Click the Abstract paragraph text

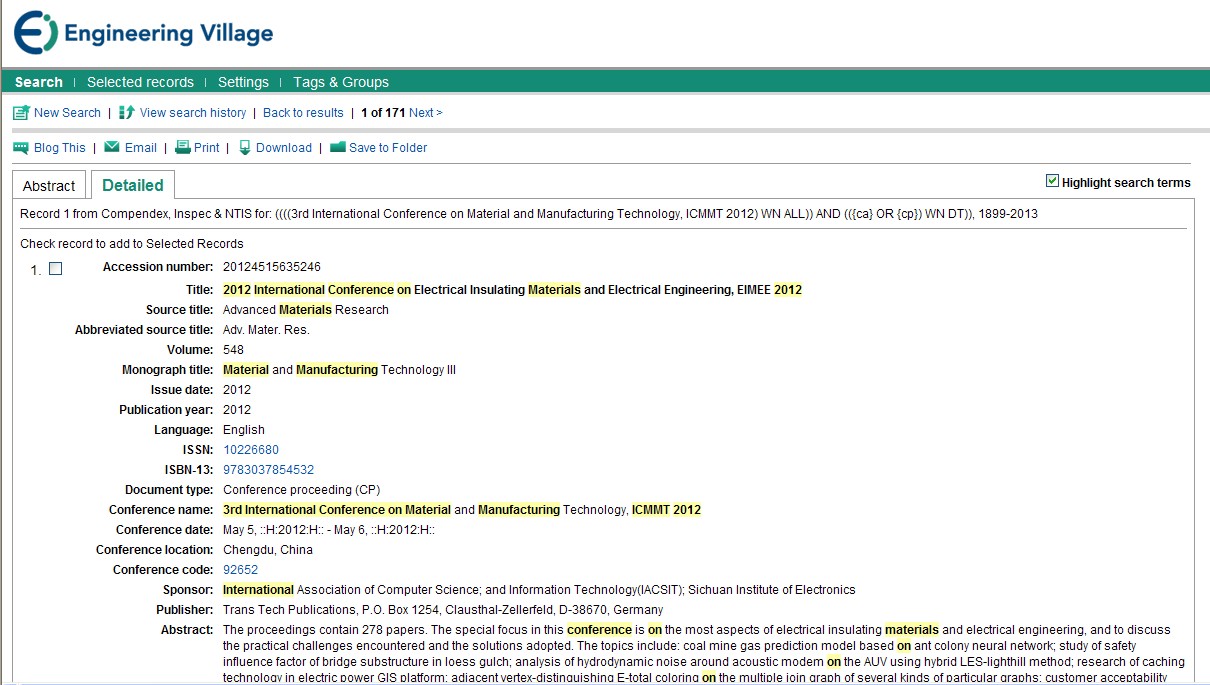click(704, 653)
